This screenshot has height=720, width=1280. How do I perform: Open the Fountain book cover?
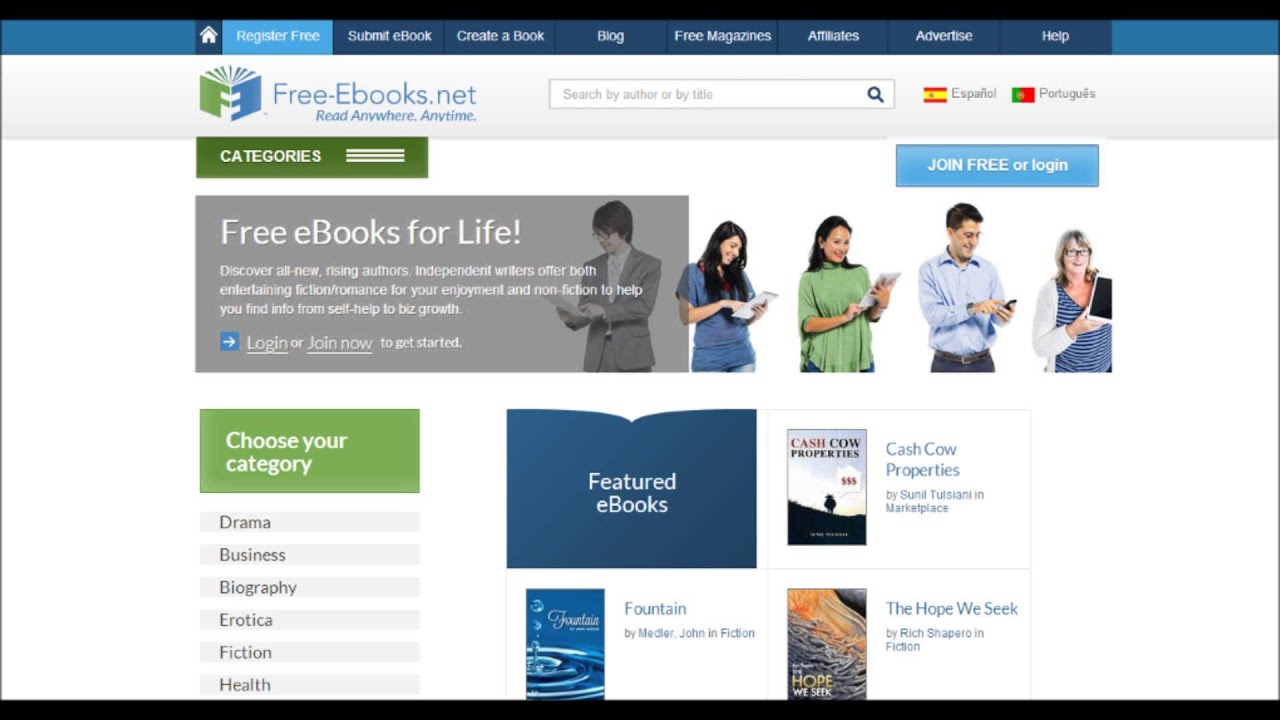pyautogui.click(x=565, y=644)
